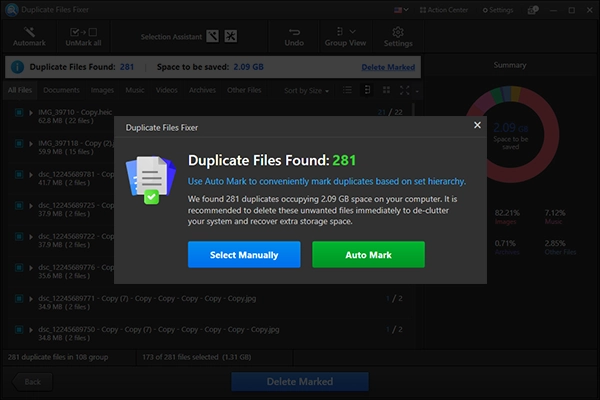Expand the dsc_12245689722 group
The image size is (600, 400).
pos(31,237)
